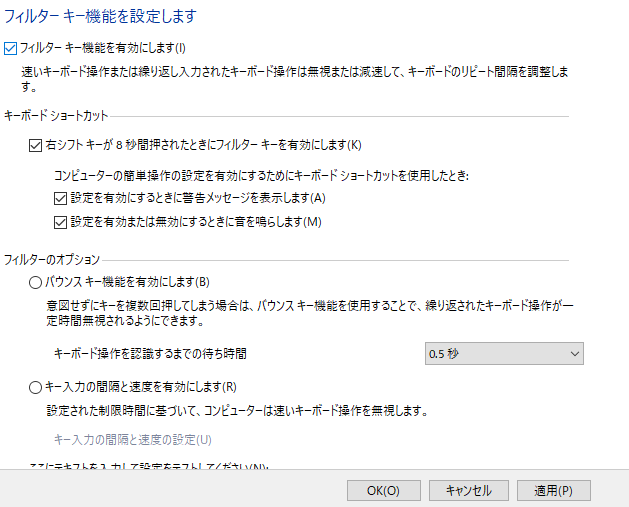Click the description starting 速いキーボード操作または繰り返し

(290, 71)
